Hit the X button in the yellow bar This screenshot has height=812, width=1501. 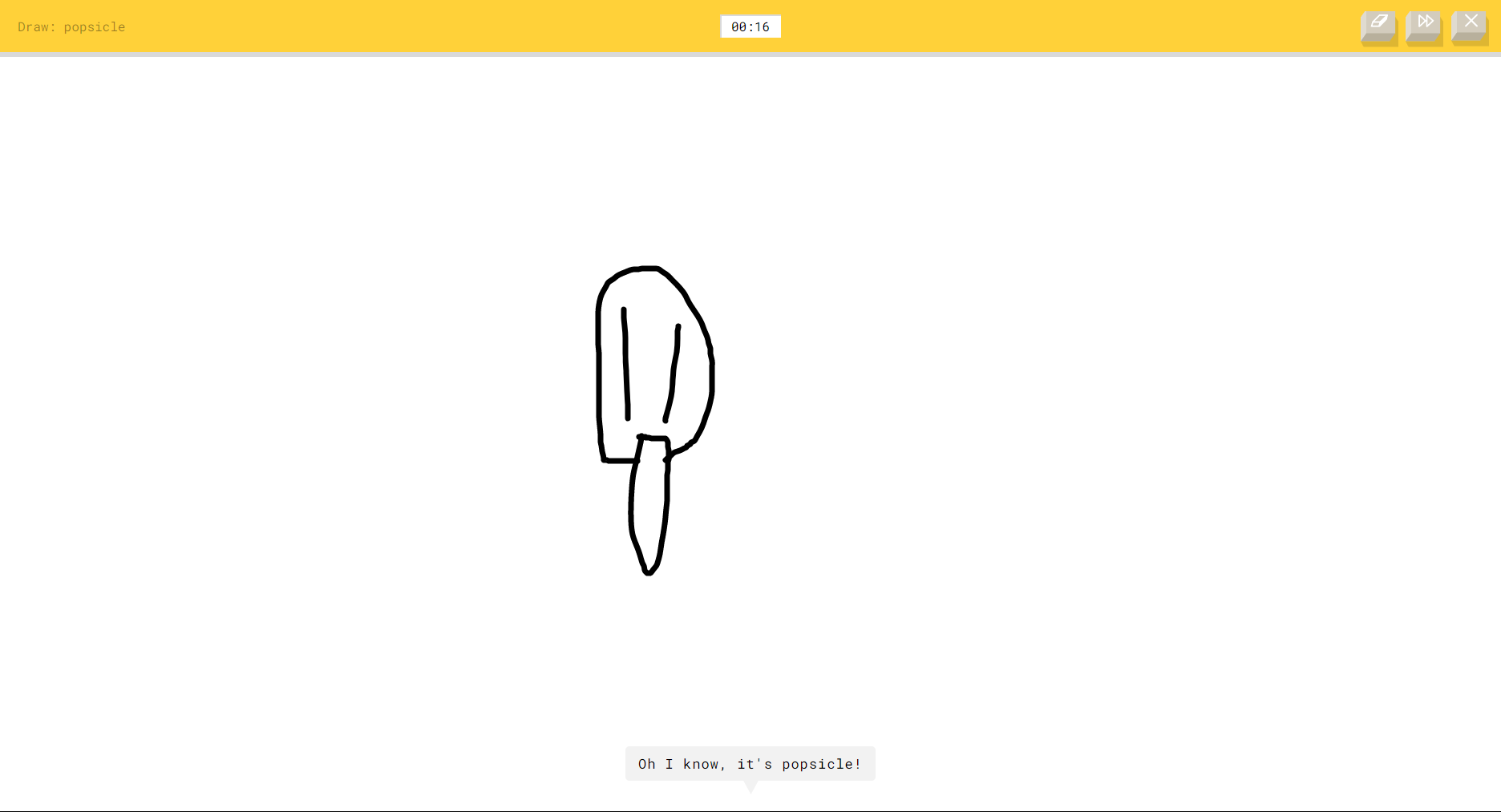coord(1470,22)
